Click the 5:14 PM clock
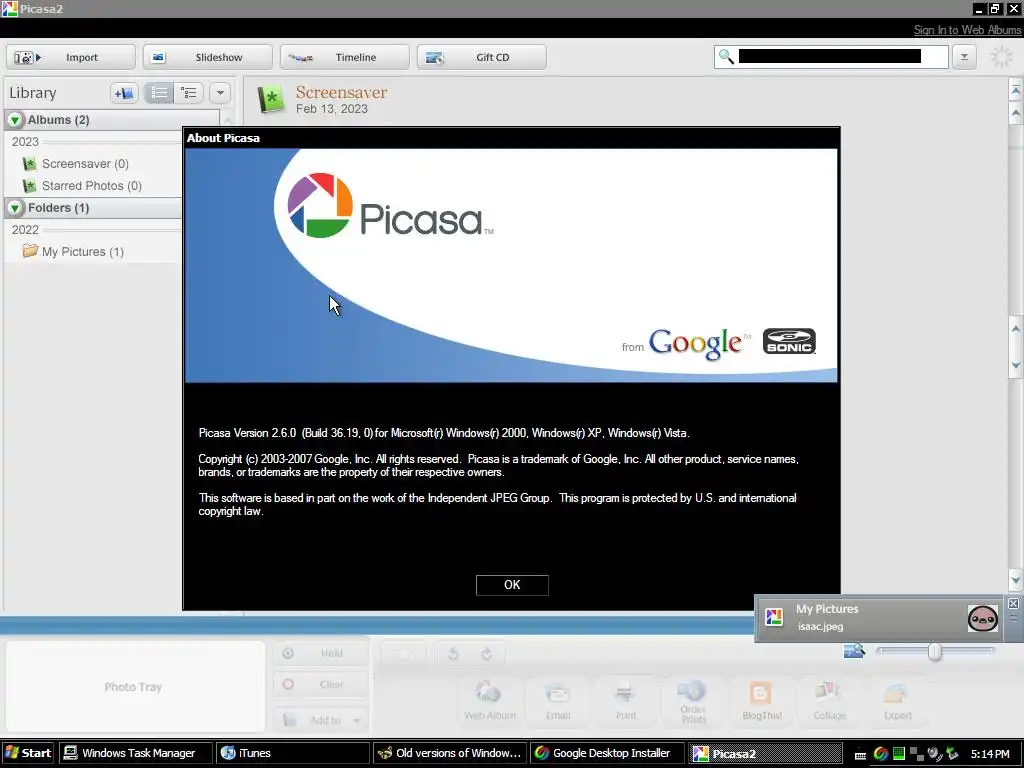The height and width of the screenshot is (768, 1024). [x=990, y=754]
